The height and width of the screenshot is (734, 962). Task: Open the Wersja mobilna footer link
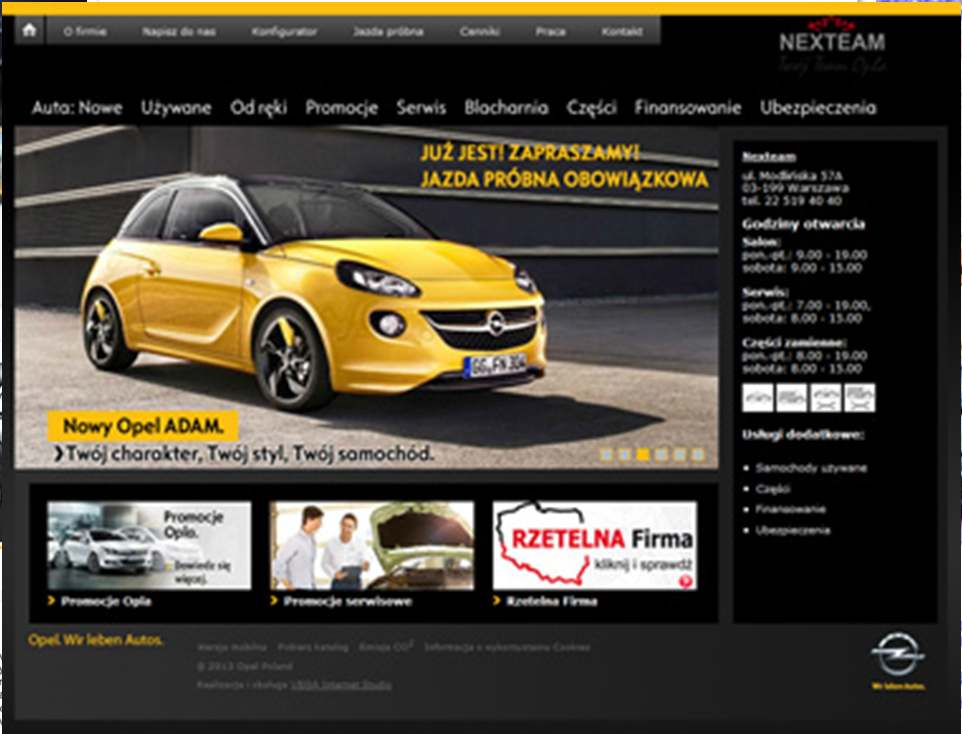(232, 647)
